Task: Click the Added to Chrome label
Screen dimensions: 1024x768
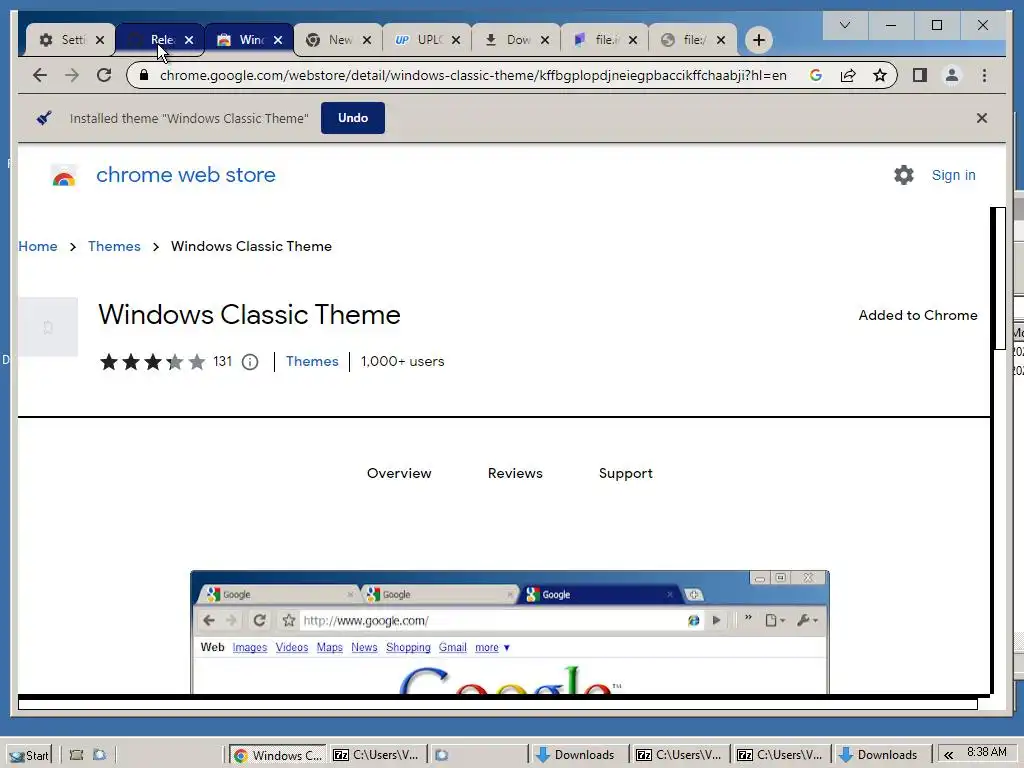Action: [918, 315]
